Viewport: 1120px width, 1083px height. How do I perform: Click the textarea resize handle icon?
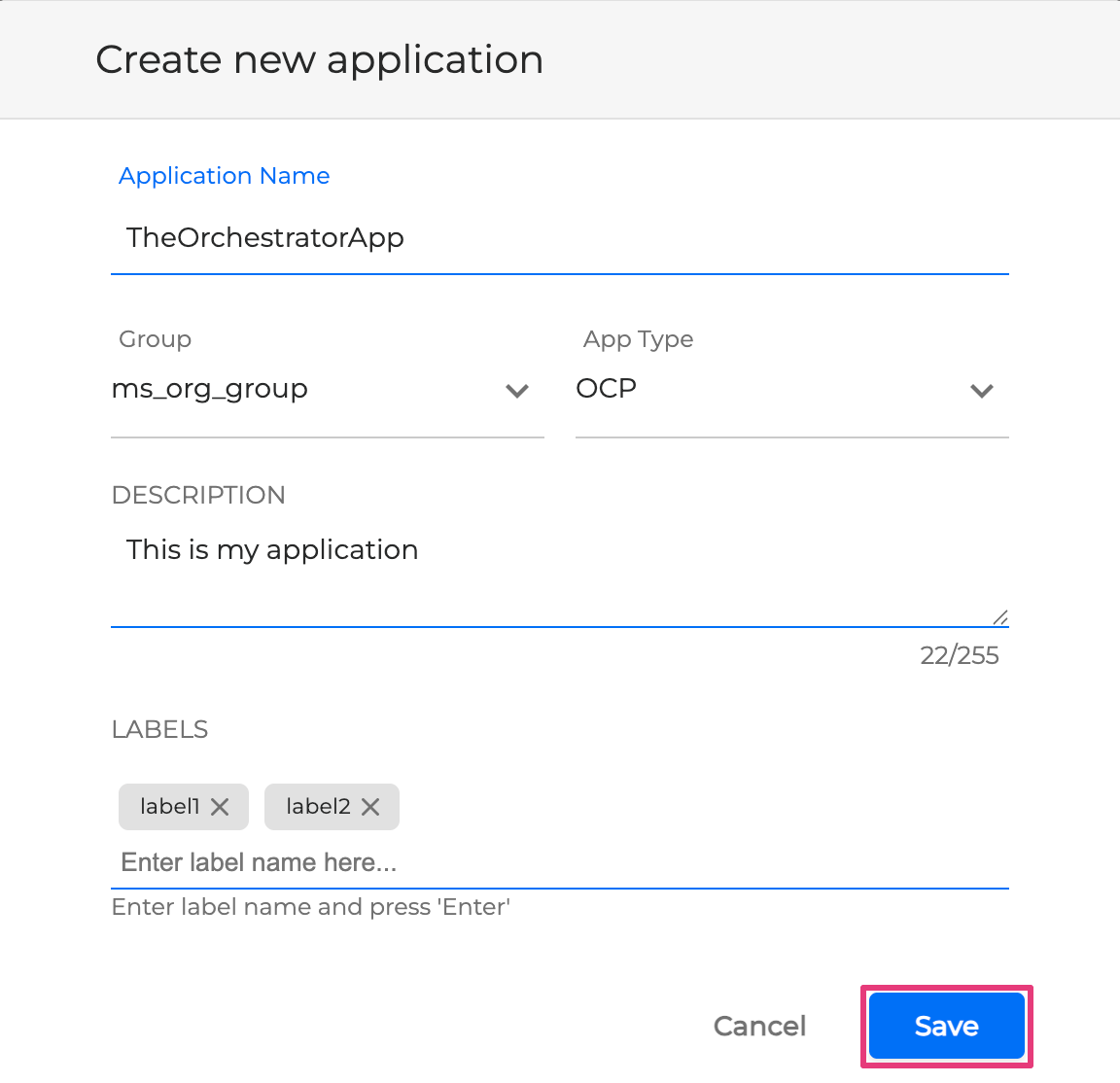tap(999, 615)
